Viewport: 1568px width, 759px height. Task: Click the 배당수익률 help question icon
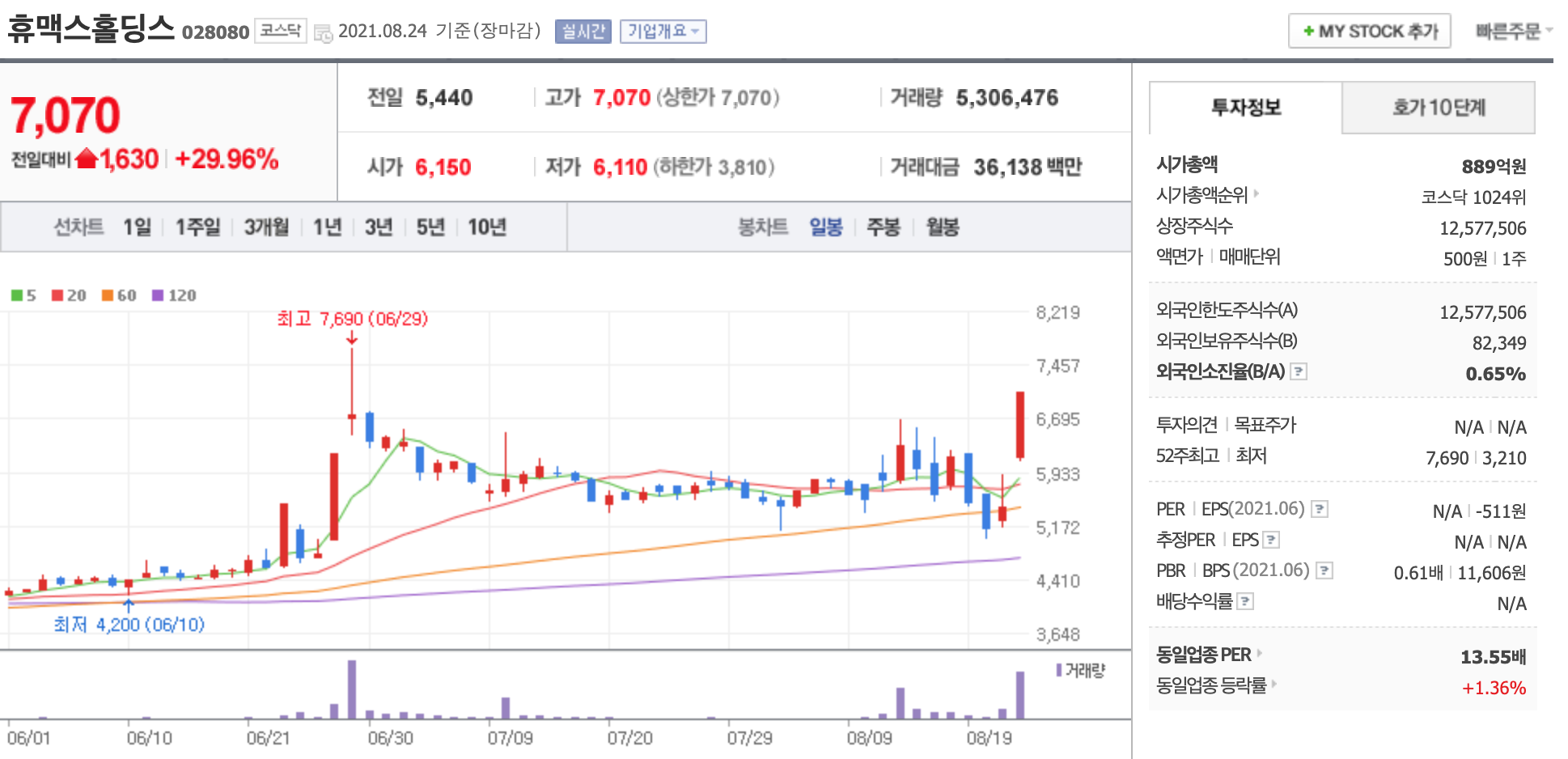pos(1246,601)
